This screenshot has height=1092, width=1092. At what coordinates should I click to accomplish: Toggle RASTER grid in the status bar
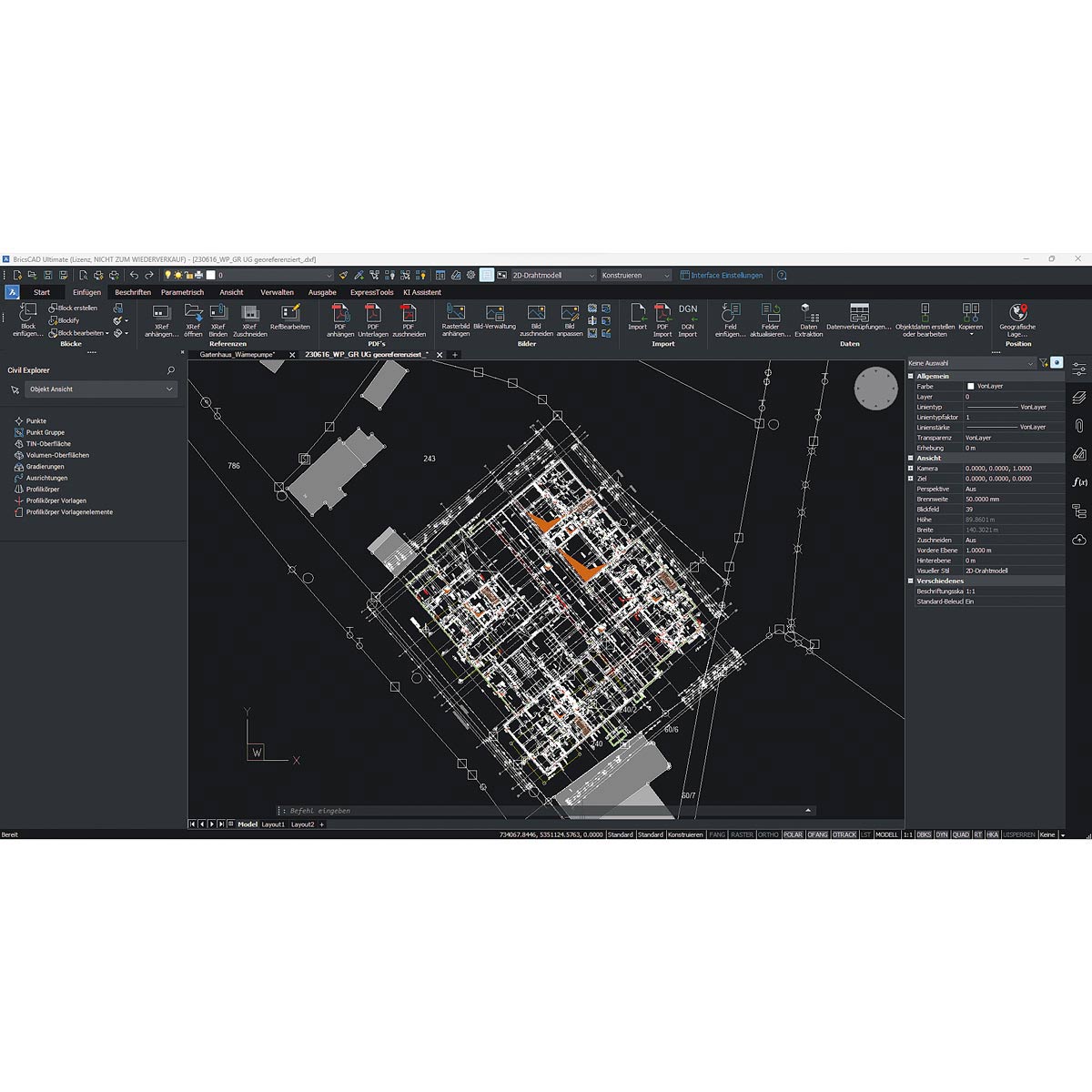click(742, 834)
